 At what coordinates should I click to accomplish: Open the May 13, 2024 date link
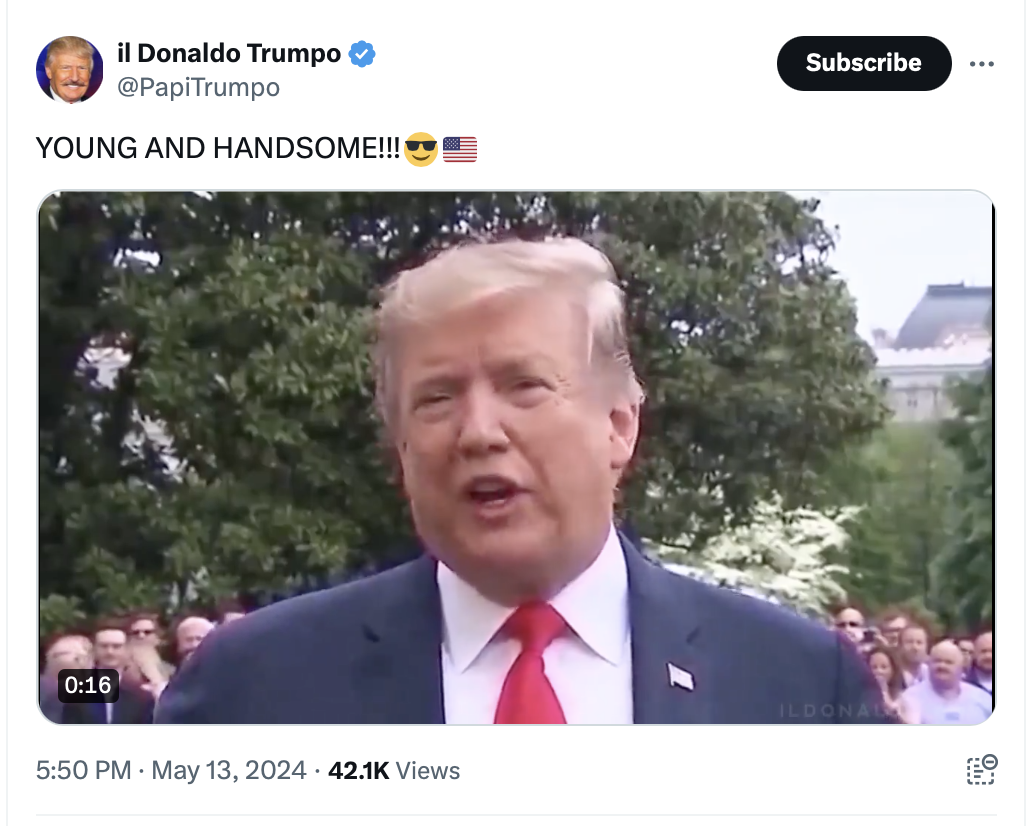click(x=229, y=770)
